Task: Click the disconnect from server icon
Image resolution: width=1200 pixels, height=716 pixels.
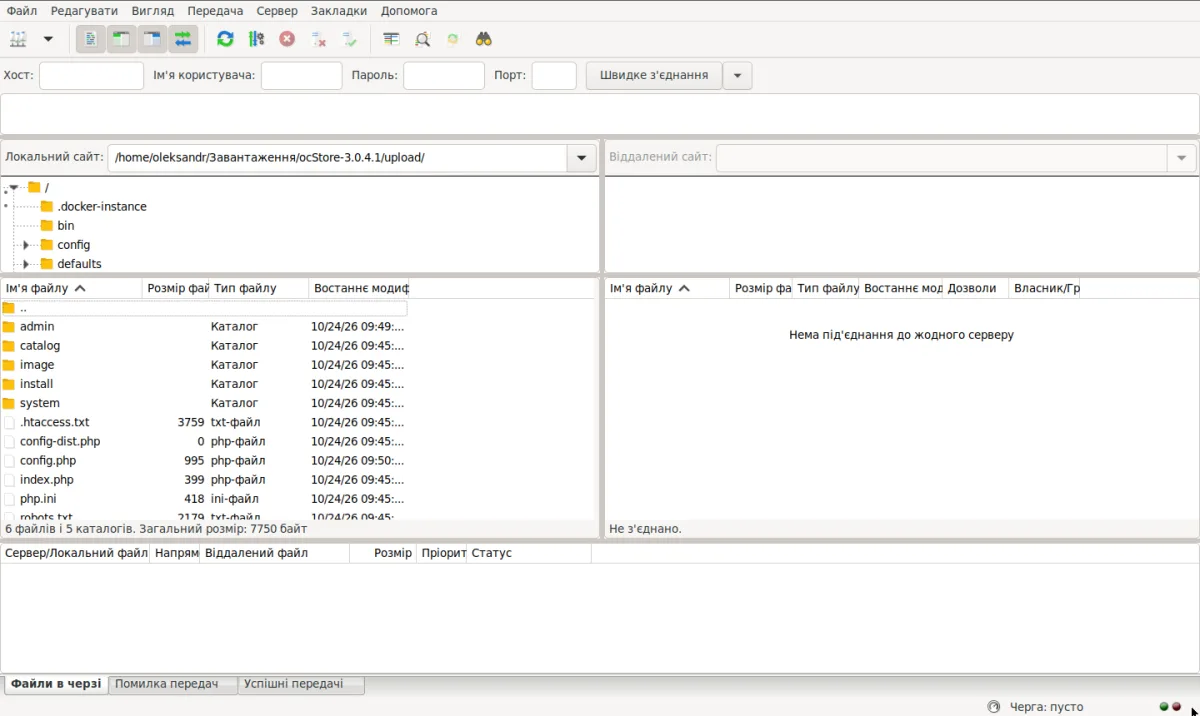Action: (318, 39)
